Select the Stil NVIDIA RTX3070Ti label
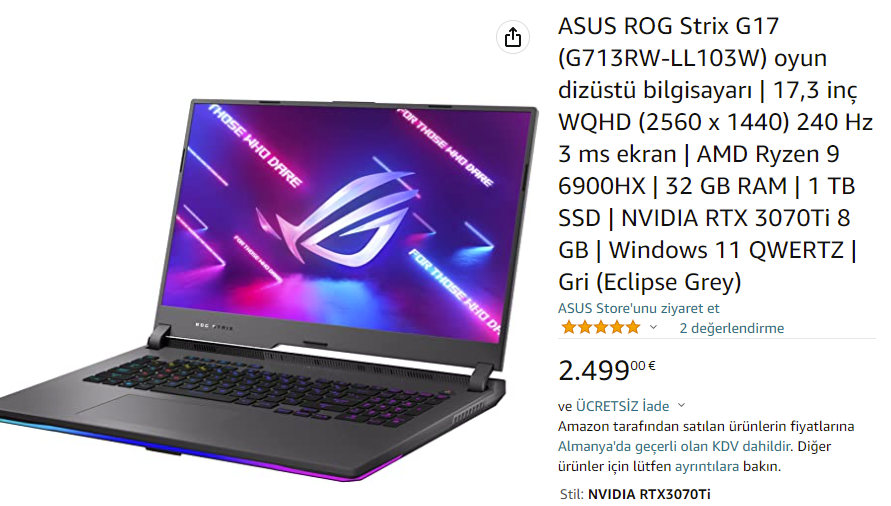891x506 pixels. point(635,493)
